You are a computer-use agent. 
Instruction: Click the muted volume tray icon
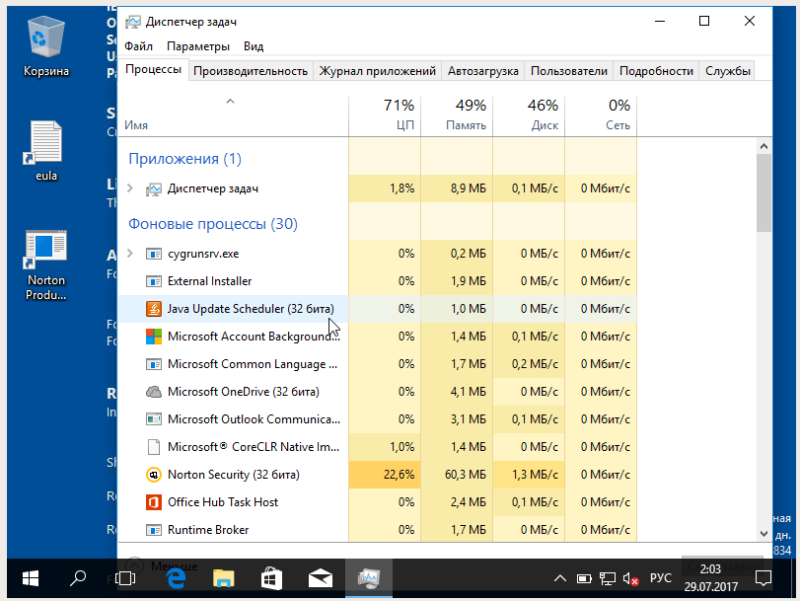[631, 579]
